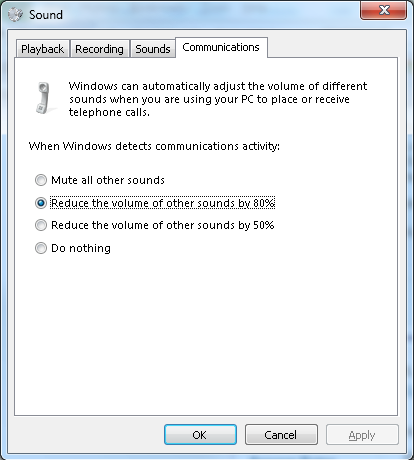
Task: Click the 'When Windows detects communications activity' label
Action: coord(154,146)
